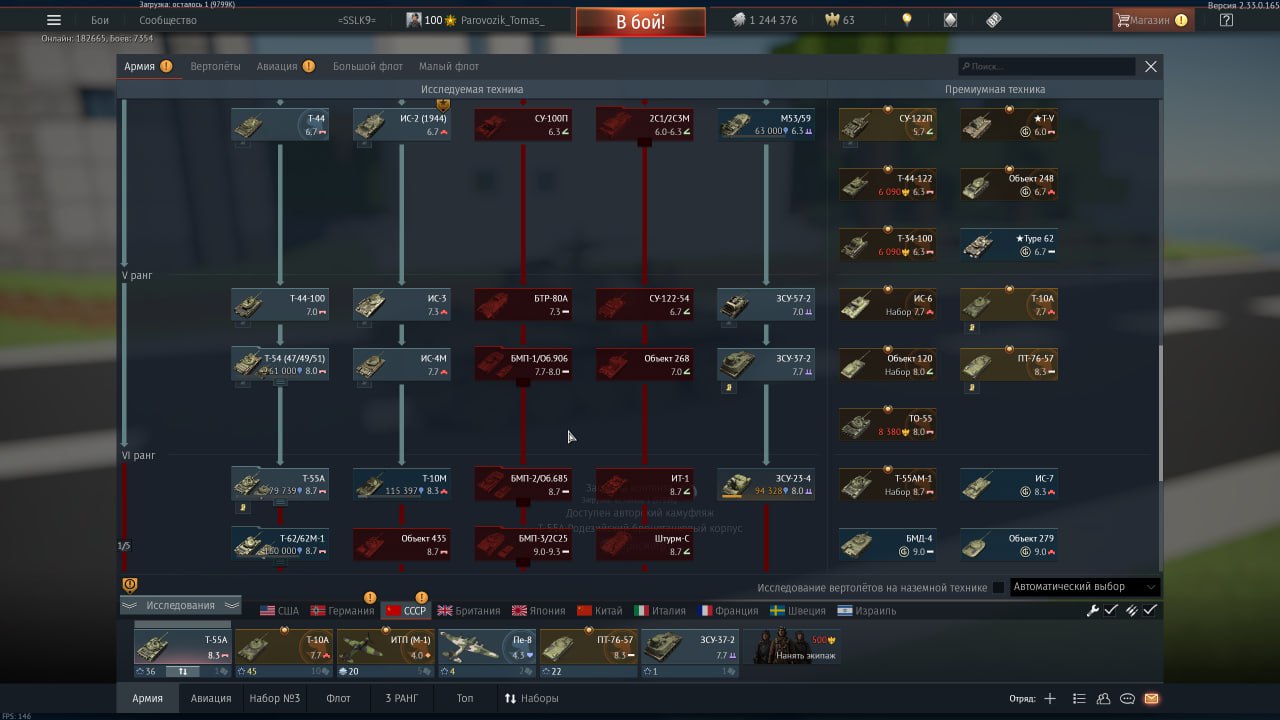Click the wrench repair icon

coord(1093,610)
